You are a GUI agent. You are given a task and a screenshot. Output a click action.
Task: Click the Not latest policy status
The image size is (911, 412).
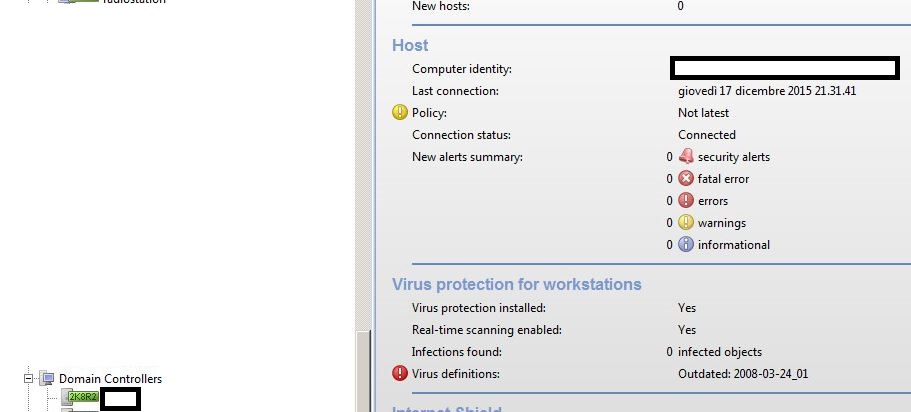pos(704,113)
